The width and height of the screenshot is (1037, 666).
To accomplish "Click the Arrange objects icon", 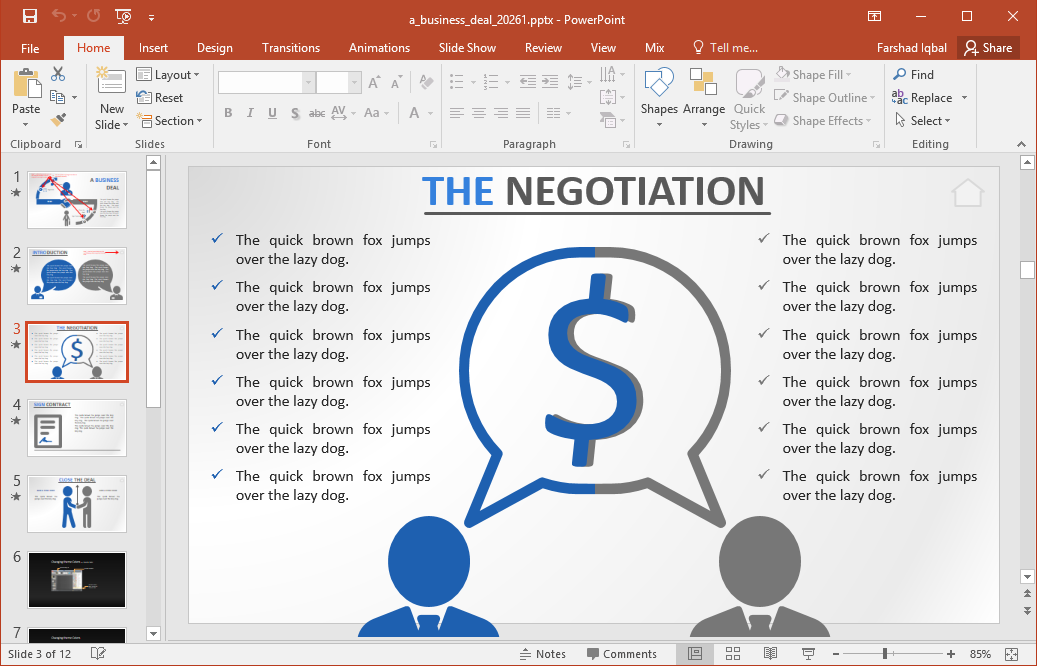I will [x=704, y=96].
